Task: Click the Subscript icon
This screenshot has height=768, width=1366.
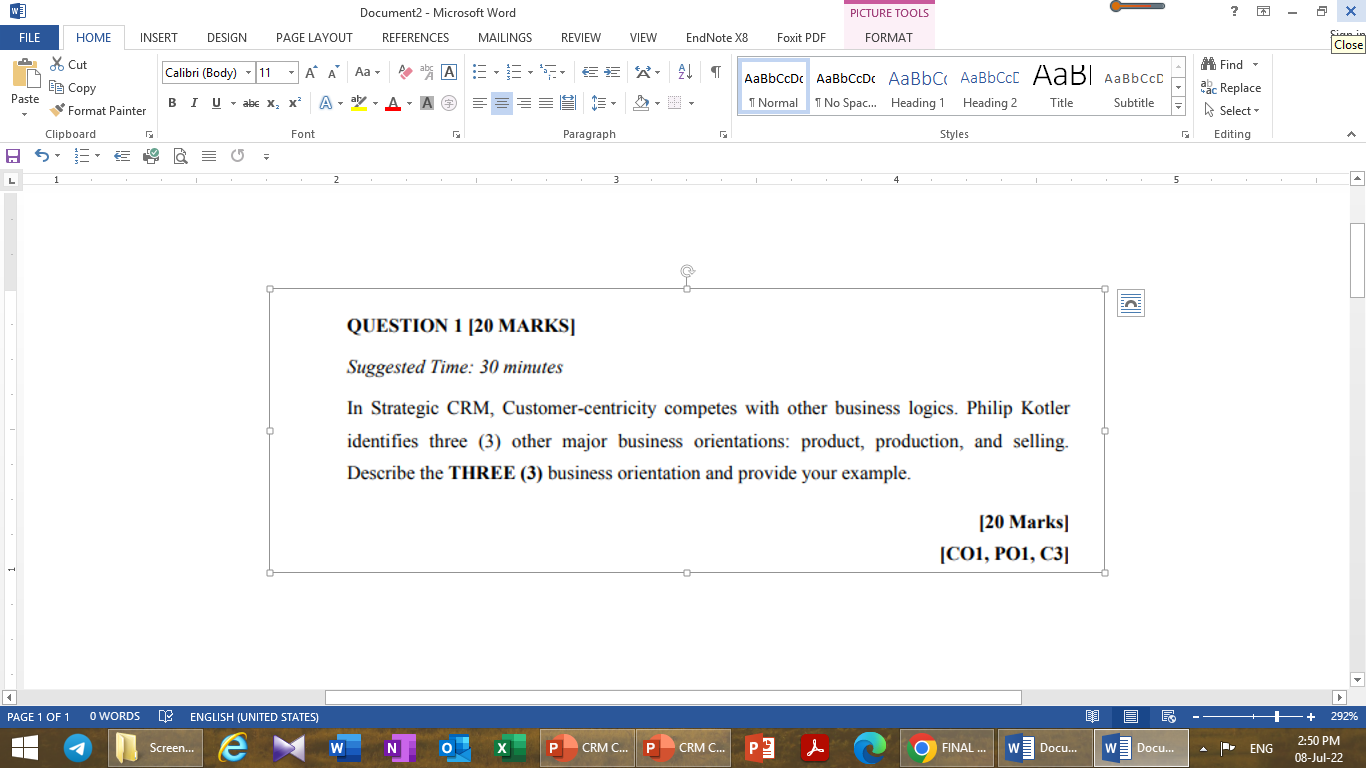Action: [x=272, y=103]
